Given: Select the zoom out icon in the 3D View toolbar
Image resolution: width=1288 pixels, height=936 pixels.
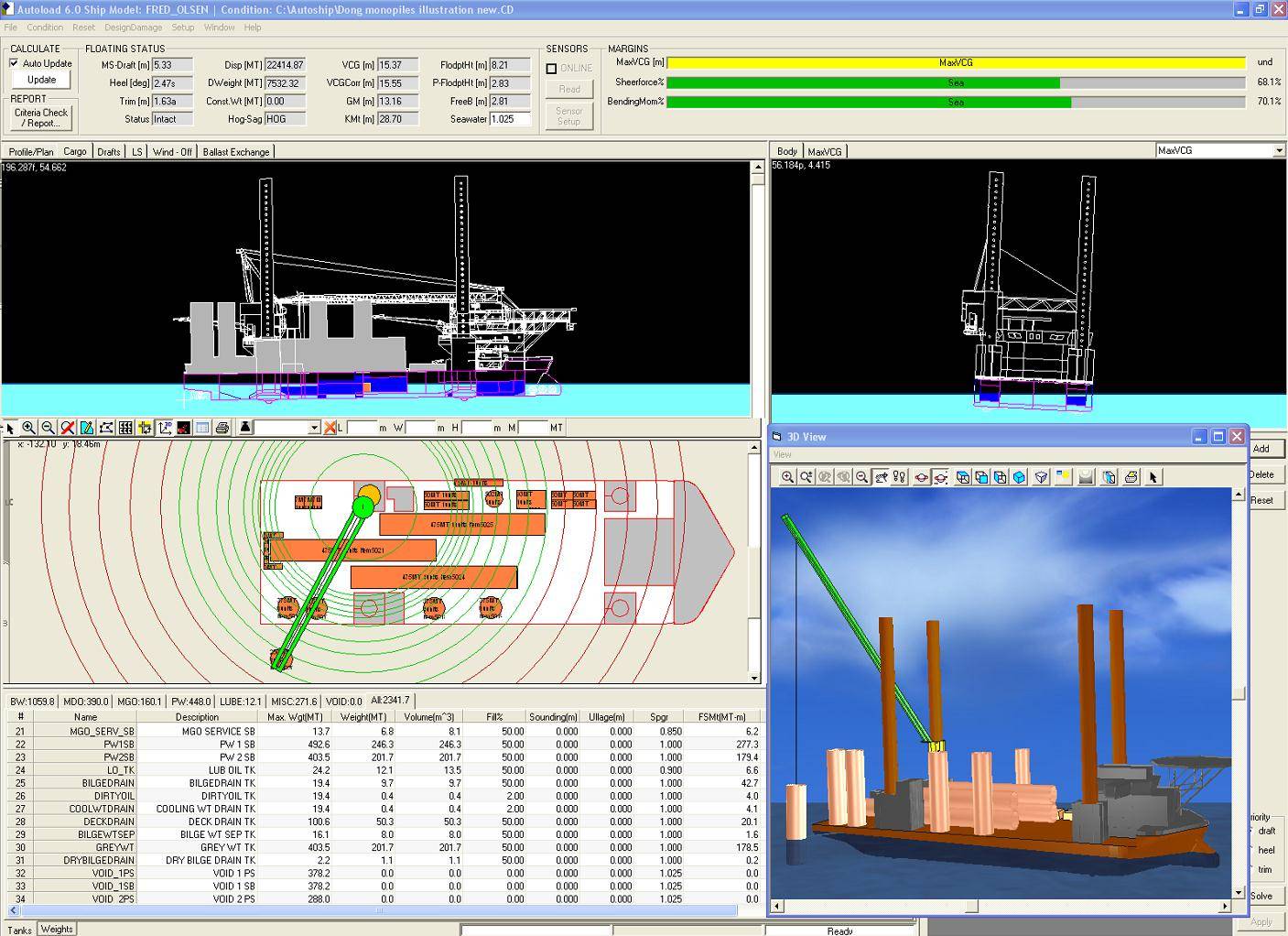Looking at the screenshot, I should click(x=860, y=477).
